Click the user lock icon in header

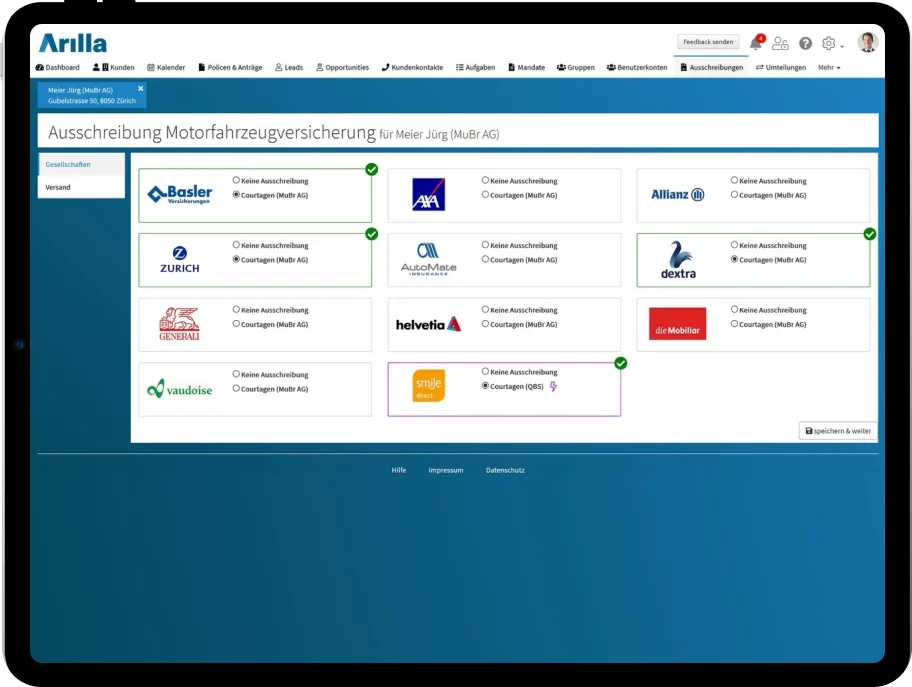coord(780,43)
